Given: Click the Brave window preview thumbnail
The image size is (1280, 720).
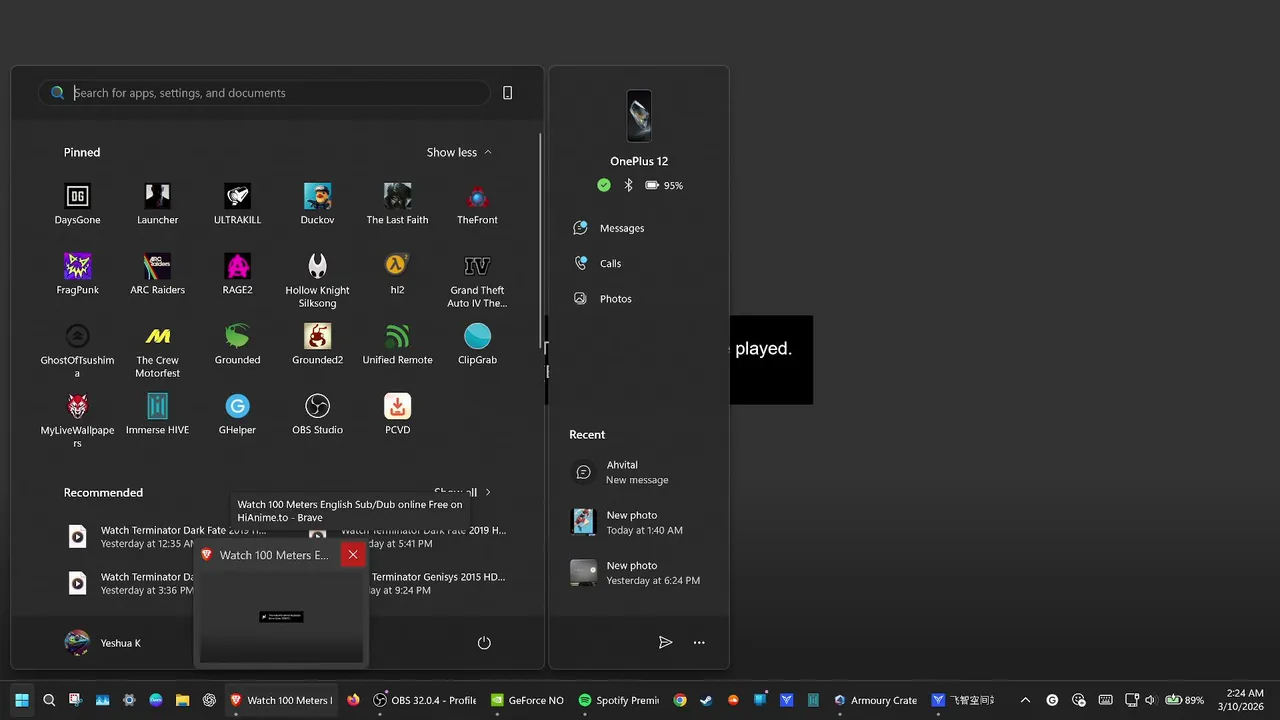Looking at the screenshot, I should pos(281,616).
